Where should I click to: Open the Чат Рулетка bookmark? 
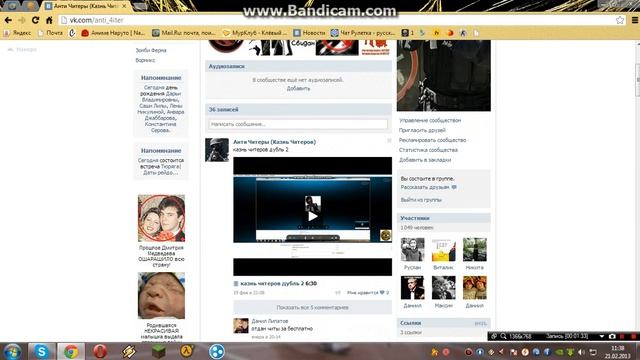pyautogui.click(x=363, y=33)
